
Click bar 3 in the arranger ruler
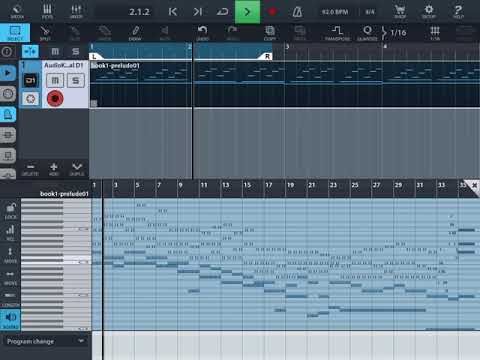[287, 47]
